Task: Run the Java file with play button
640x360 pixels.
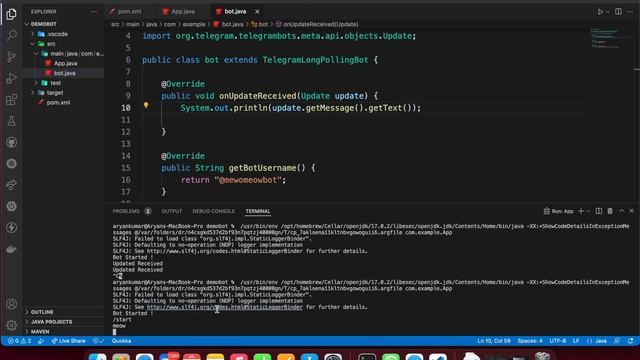Action: coord(600,12)
